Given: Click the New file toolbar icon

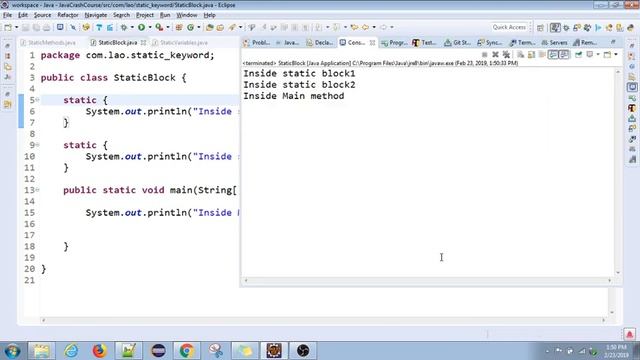Looking at the screenshot, I should [x=8, y=27].
